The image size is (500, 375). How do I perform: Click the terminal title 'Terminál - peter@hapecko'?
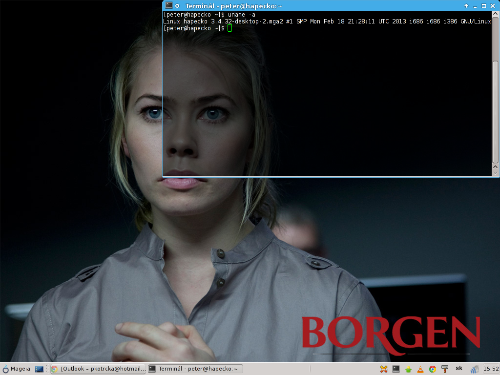coord(234,6)
